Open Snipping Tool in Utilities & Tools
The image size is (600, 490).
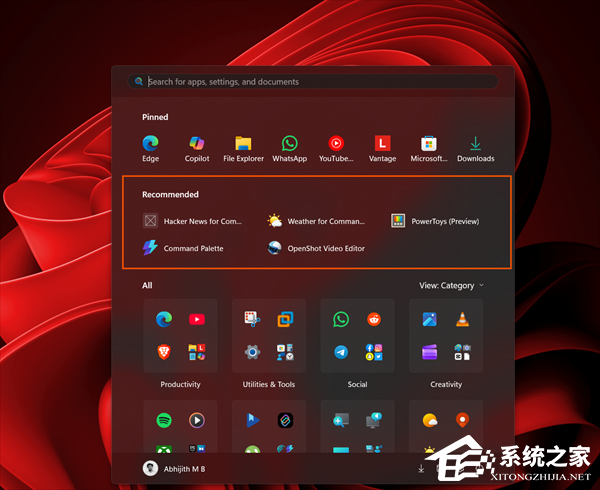point(252,319)
